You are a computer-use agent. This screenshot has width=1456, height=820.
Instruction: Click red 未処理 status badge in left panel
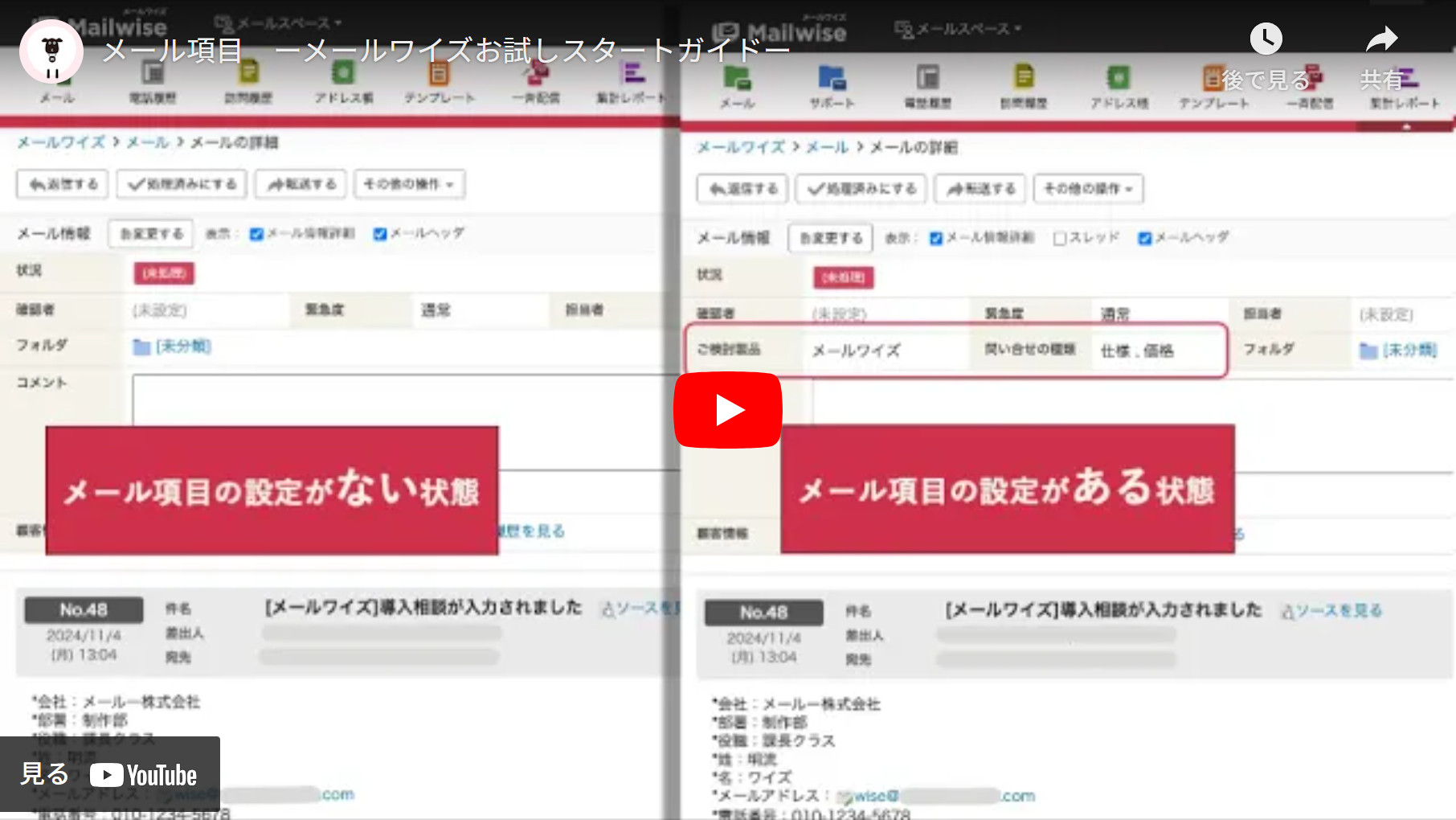164,273
